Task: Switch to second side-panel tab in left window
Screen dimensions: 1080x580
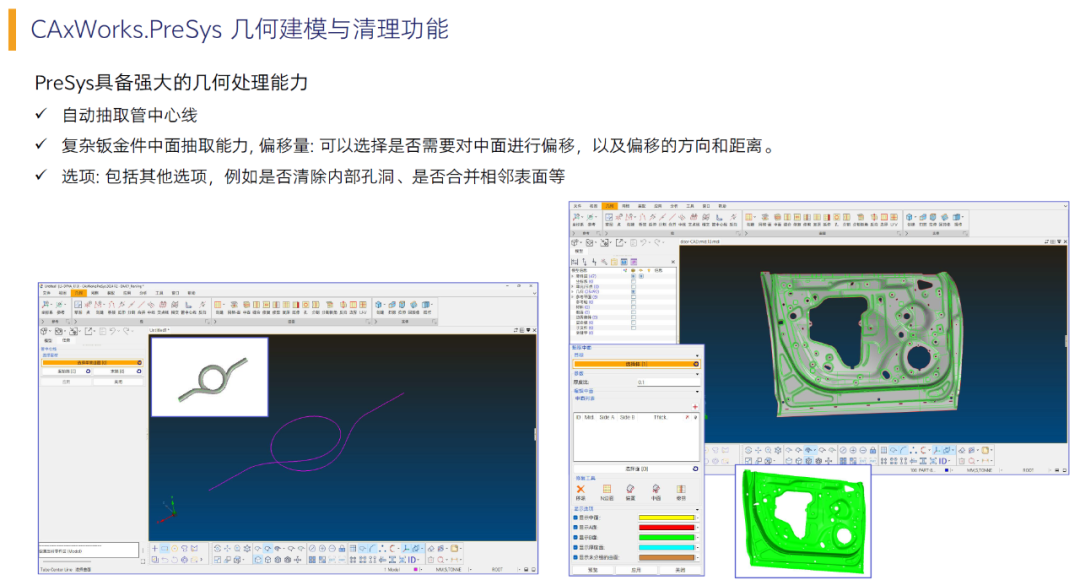Action: 66,340
